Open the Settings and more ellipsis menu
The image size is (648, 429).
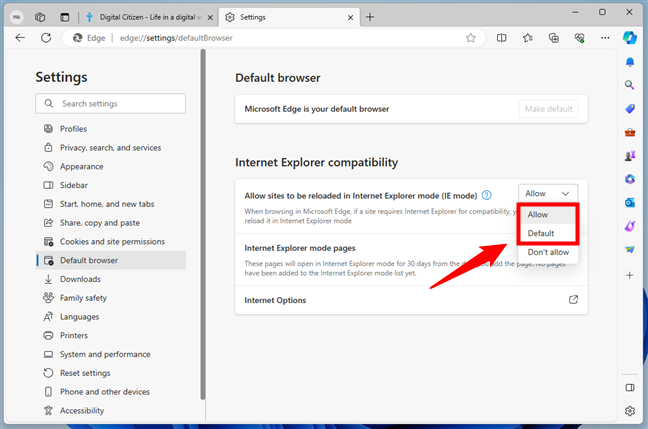click(x=605, y=38)
